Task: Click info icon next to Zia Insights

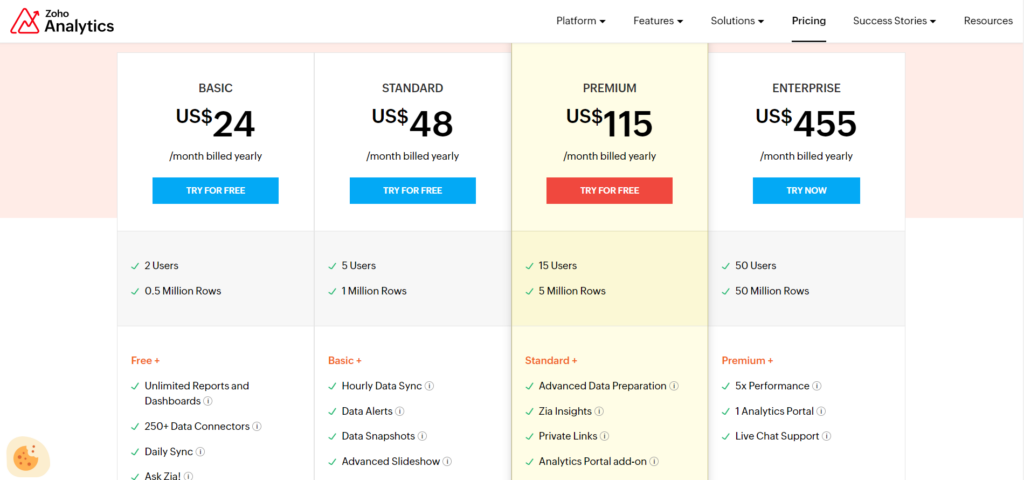Action: click(x=600, y=411)
